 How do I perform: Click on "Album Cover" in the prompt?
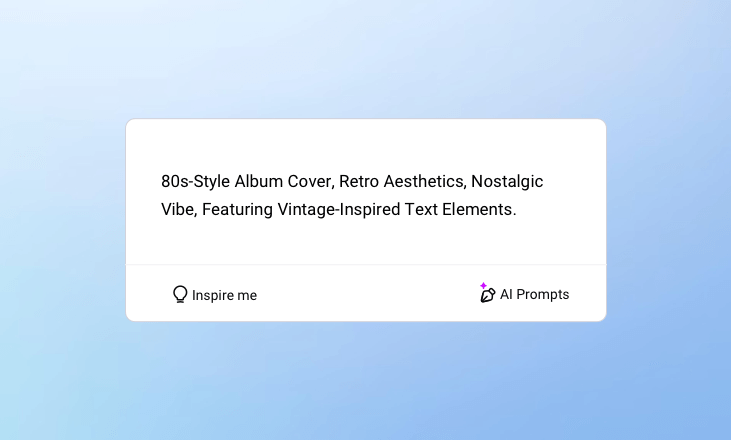(x=282, y=182)
